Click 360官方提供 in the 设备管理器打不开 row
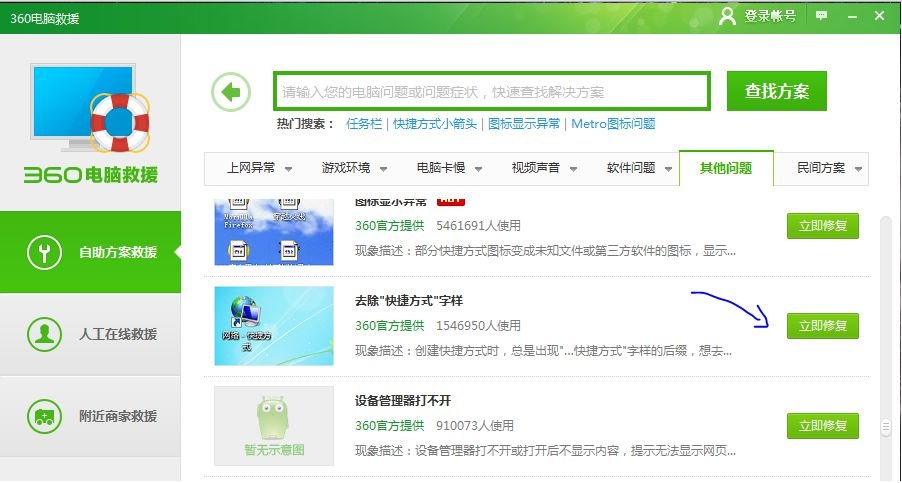This screenshot has height=483, width=902. 389,426
